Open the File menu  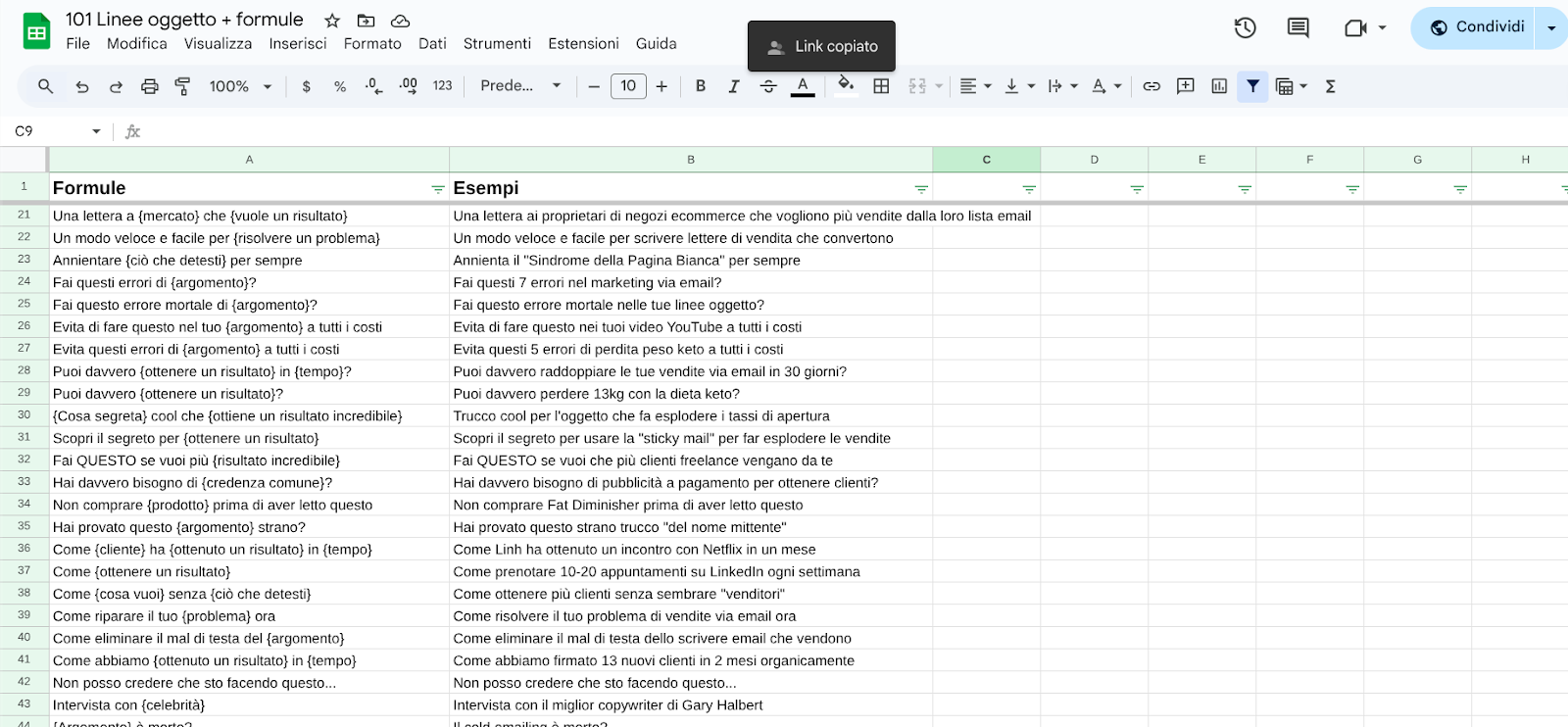coord(78,44)
